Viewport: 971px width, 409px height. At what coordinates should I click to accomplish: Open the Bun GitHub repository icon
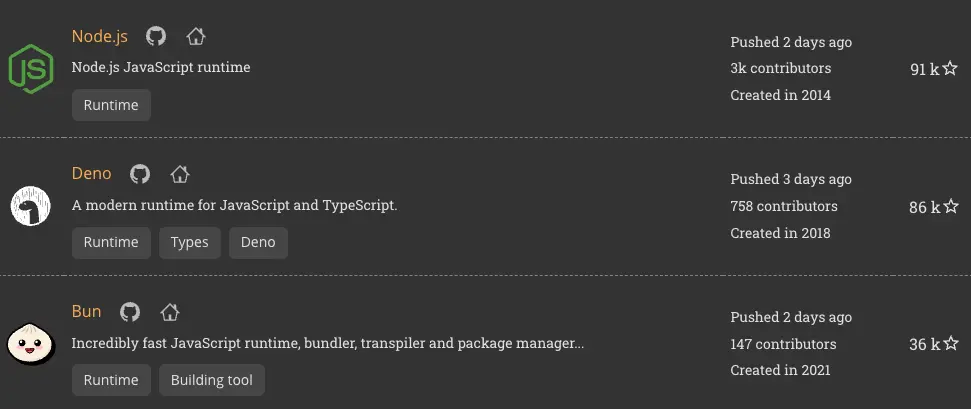pyautogui.click(x=130, y=312)
